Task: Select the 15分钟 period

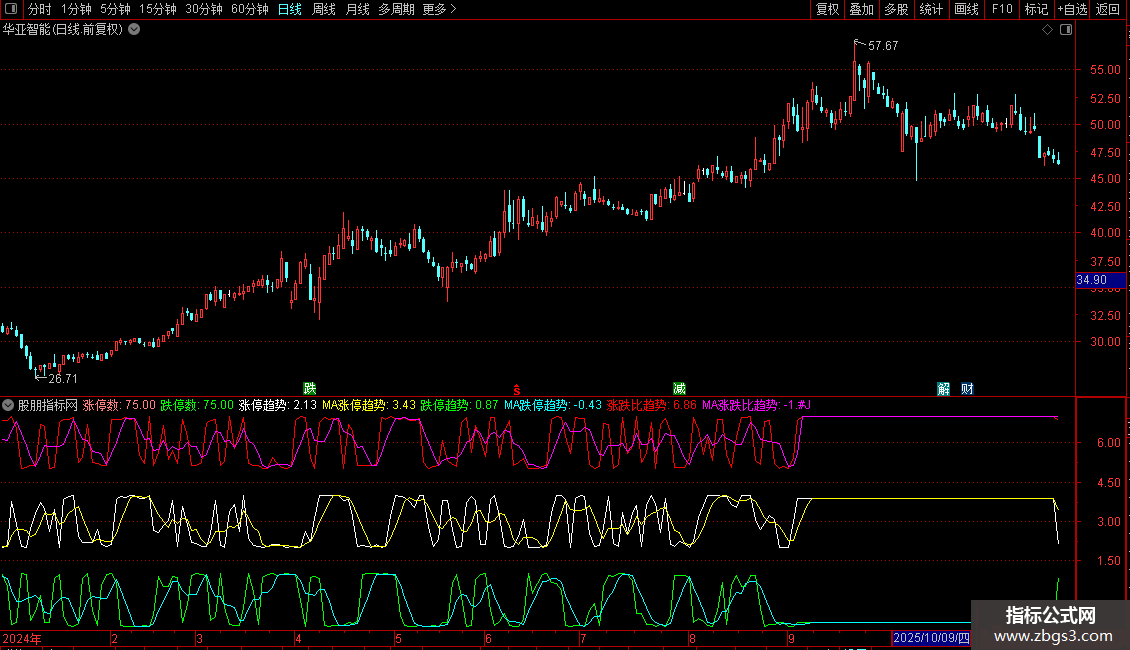Action: (158, 9)
